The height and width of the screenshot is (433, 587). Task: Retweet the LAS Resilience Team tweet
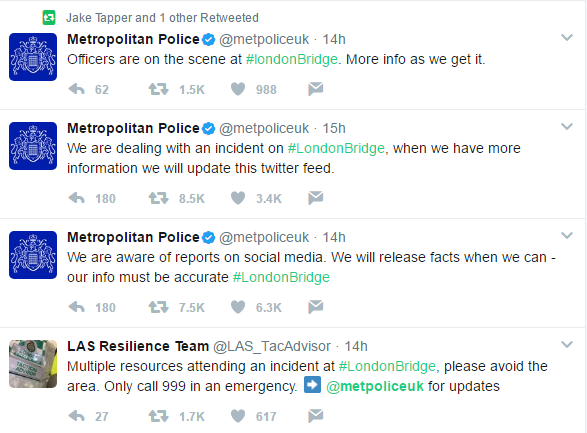[158, 416]
